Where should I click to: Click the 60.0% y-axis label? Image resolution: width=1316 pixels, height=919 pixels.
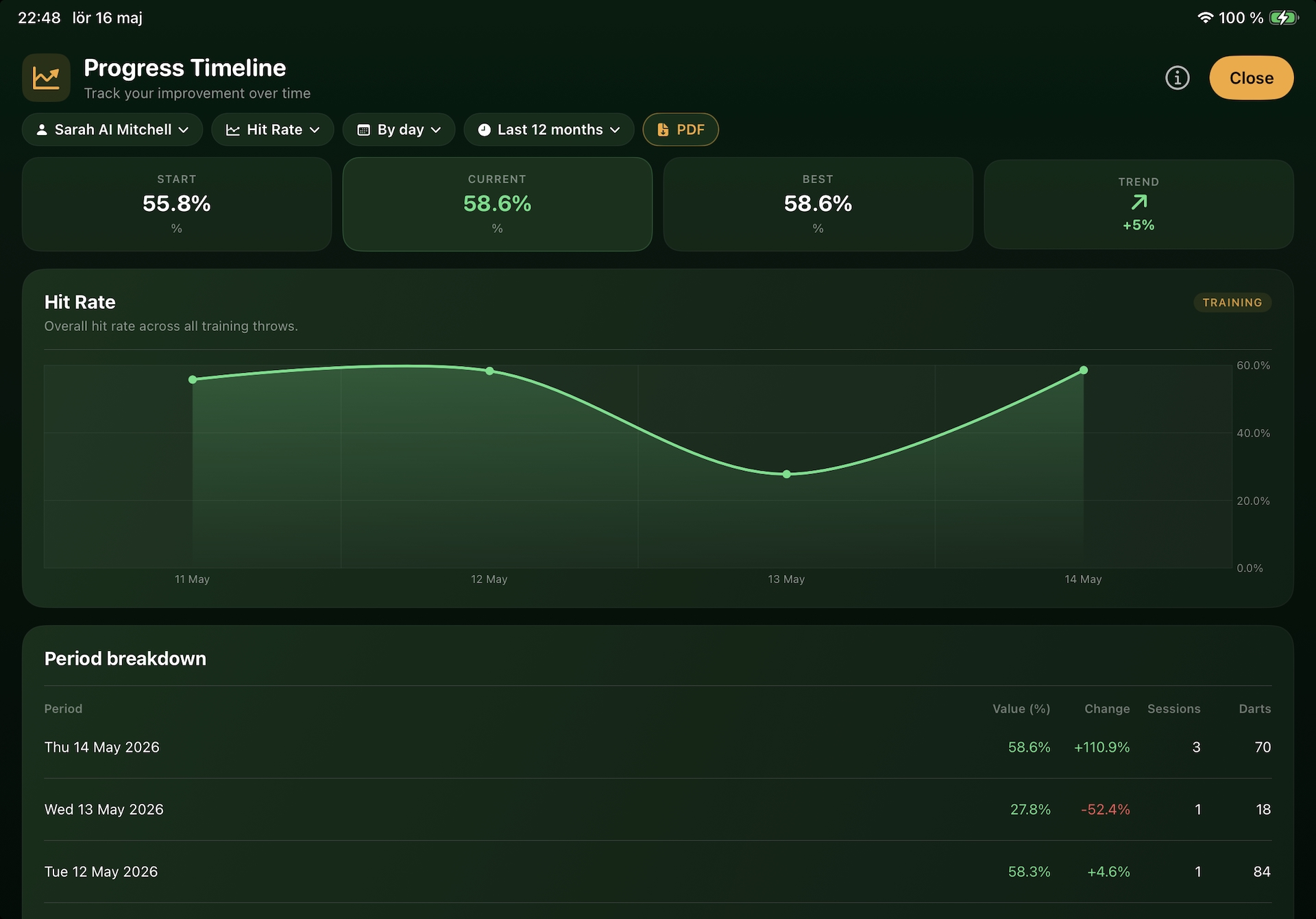pos(1253,365)
